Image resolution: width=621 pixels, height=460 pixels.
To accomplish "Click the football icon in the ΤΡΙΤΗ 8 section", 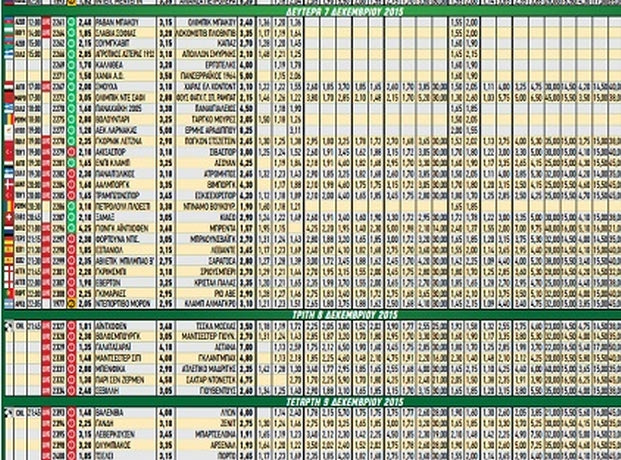I will [8, 326].
